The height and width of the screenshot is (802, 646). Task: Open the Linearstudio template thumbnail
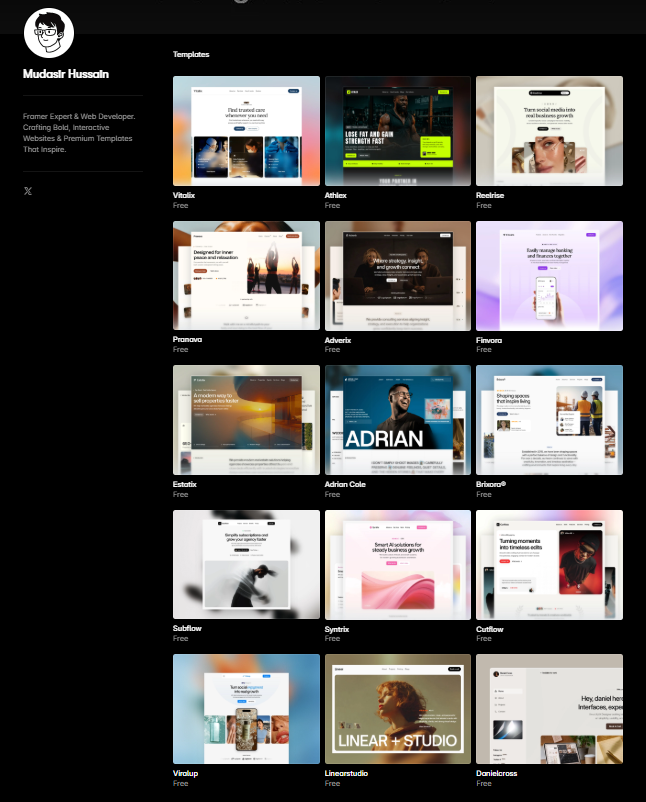click(397, 709)
